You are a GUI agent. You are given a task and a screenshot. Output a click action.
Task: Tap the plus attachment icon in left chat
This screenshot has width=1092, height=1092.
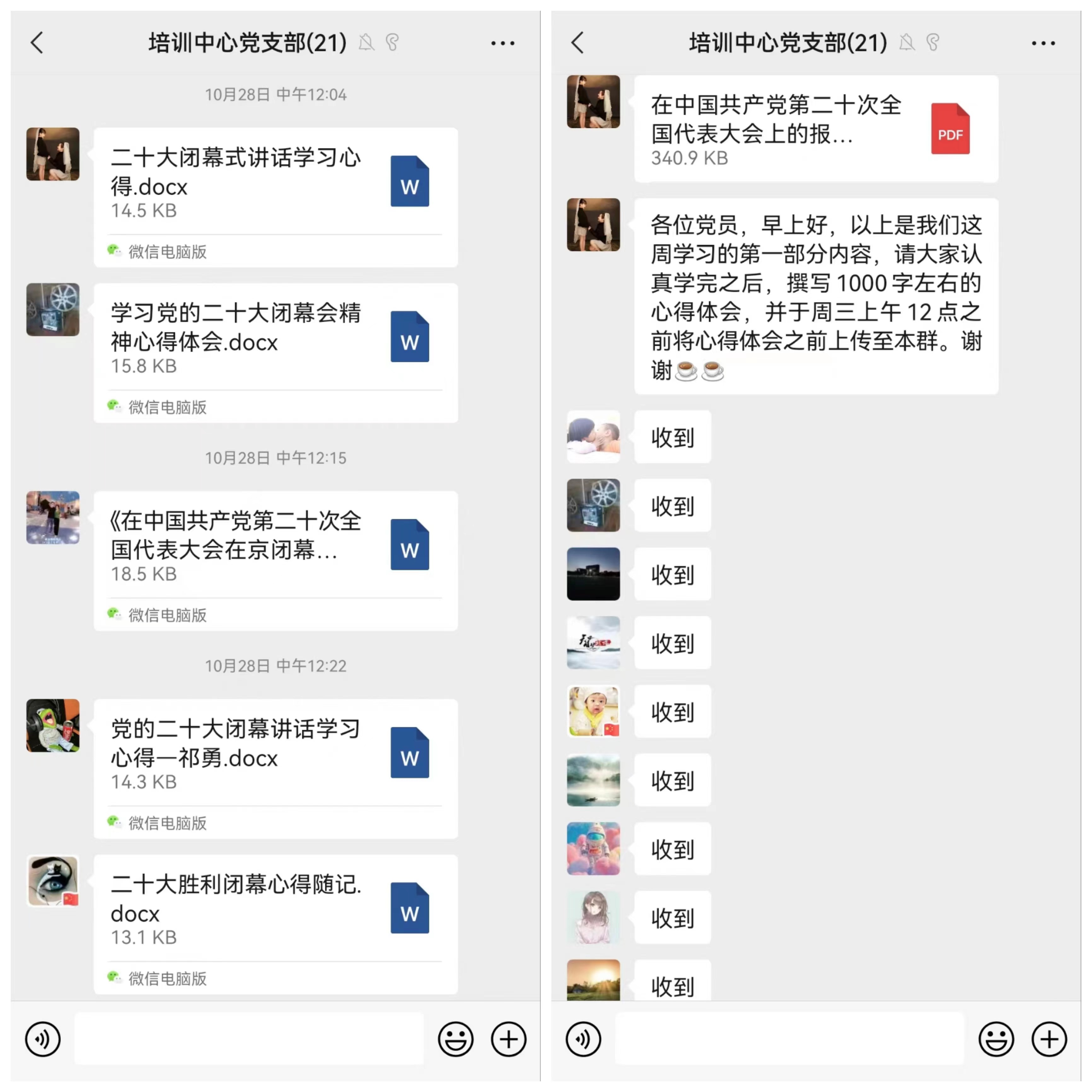(509, 1039)
